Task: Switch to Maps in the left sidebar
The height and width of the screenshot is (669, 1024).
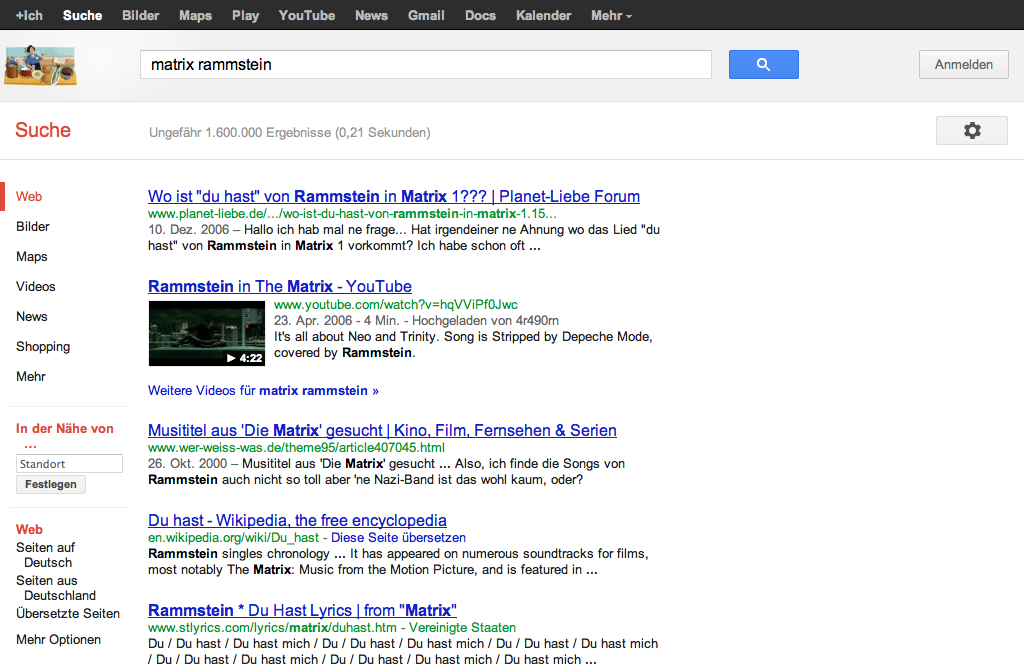Action: point(31,257)
